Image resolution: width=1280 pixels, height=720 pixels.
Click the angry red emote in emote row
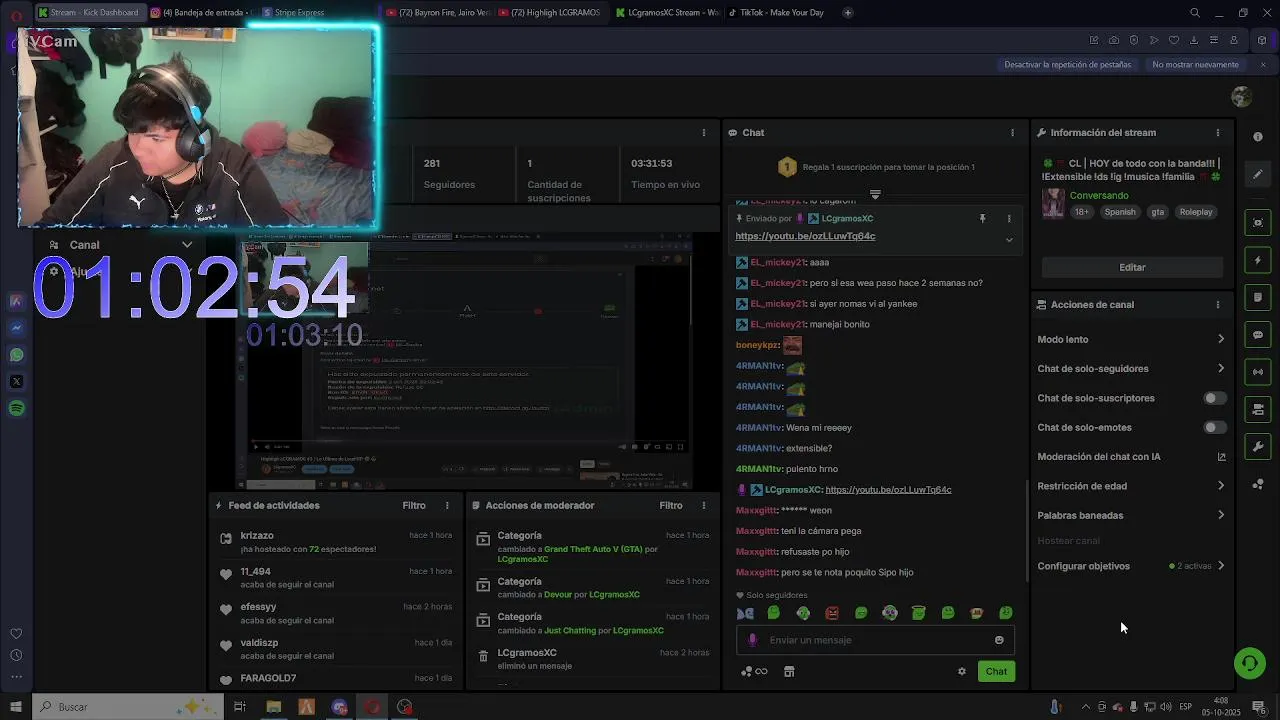coord(832,613)
